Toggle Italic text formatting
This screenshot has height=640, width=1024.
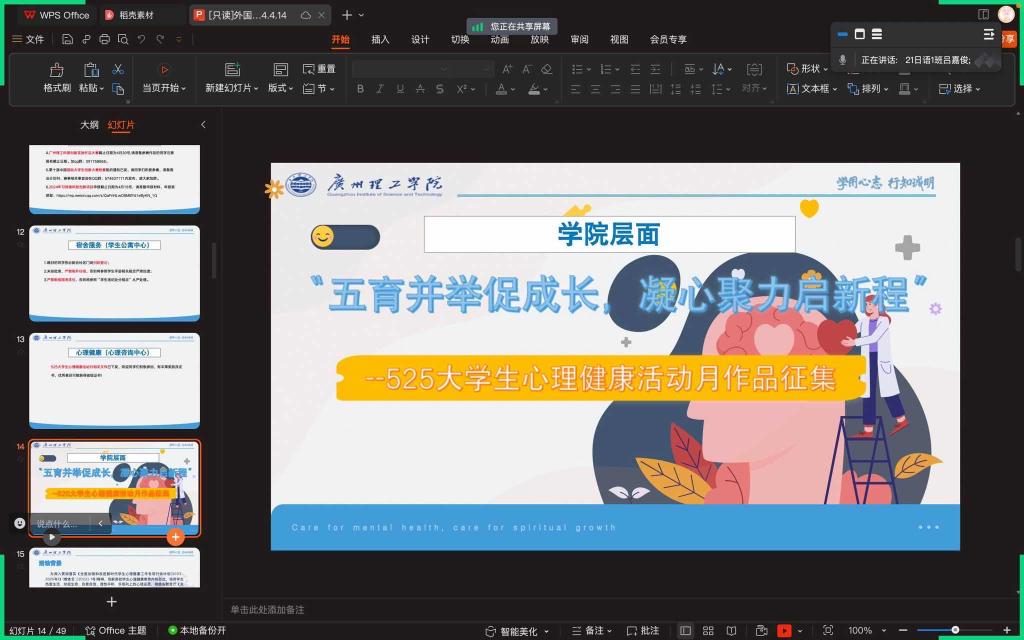379,89
